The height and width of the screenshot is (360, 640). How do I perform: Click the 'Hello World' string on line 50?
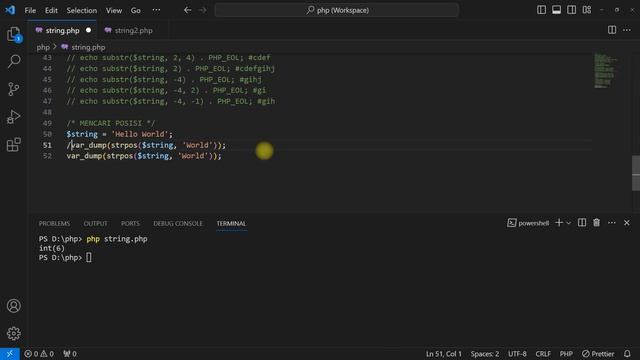(x=140, y=134)
